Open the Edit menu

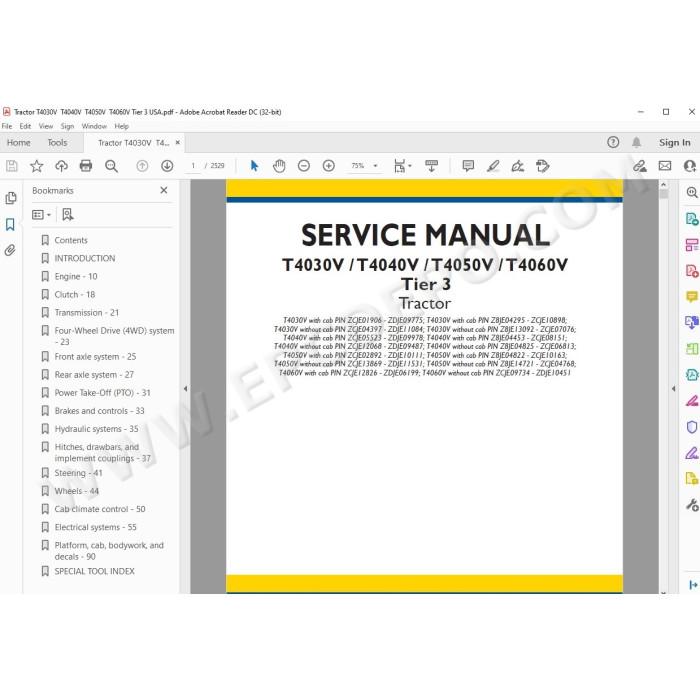coord(25,126)
